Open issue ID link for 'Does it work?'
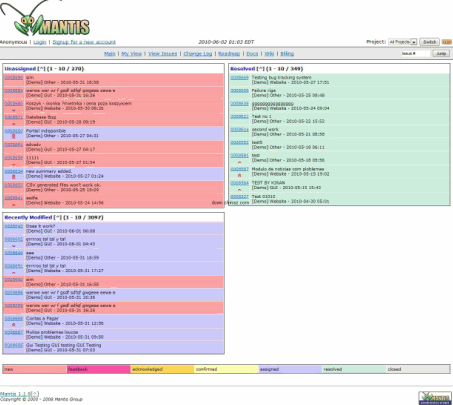Image resolution: width=453 pixels, height=405 pixels. pos(14,226)
